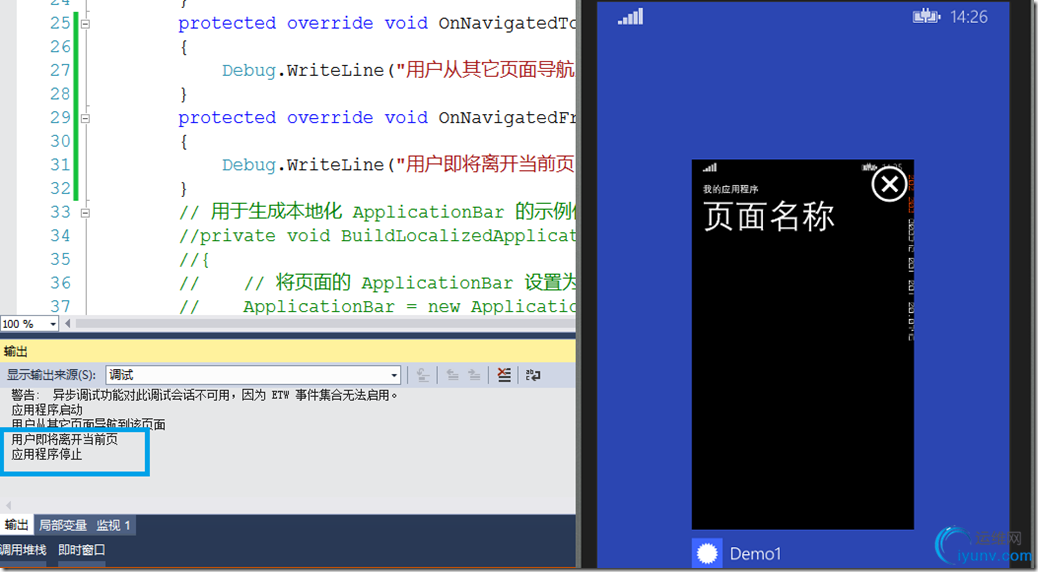Click the 输出 panel title bar
Viewport: 1038px width, 572px height.
[288, 352]
